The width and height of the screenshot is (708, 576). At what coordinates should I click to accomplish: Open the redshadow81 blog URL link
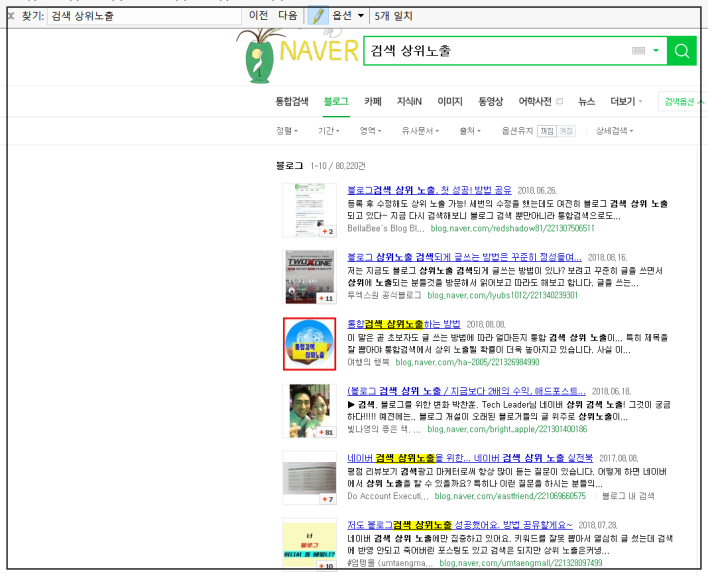pyautogui.click(x=512, y=228)
